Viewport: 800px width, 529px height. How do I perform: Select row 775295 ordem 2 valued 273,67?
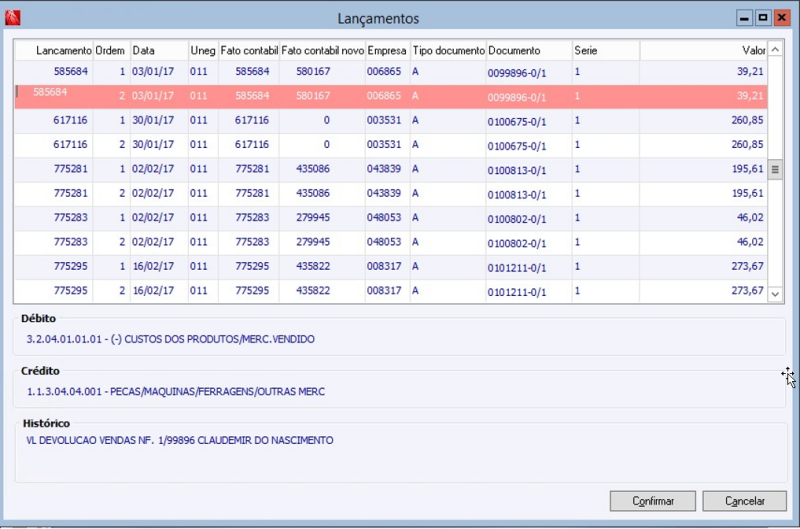[x=391, y=291]
